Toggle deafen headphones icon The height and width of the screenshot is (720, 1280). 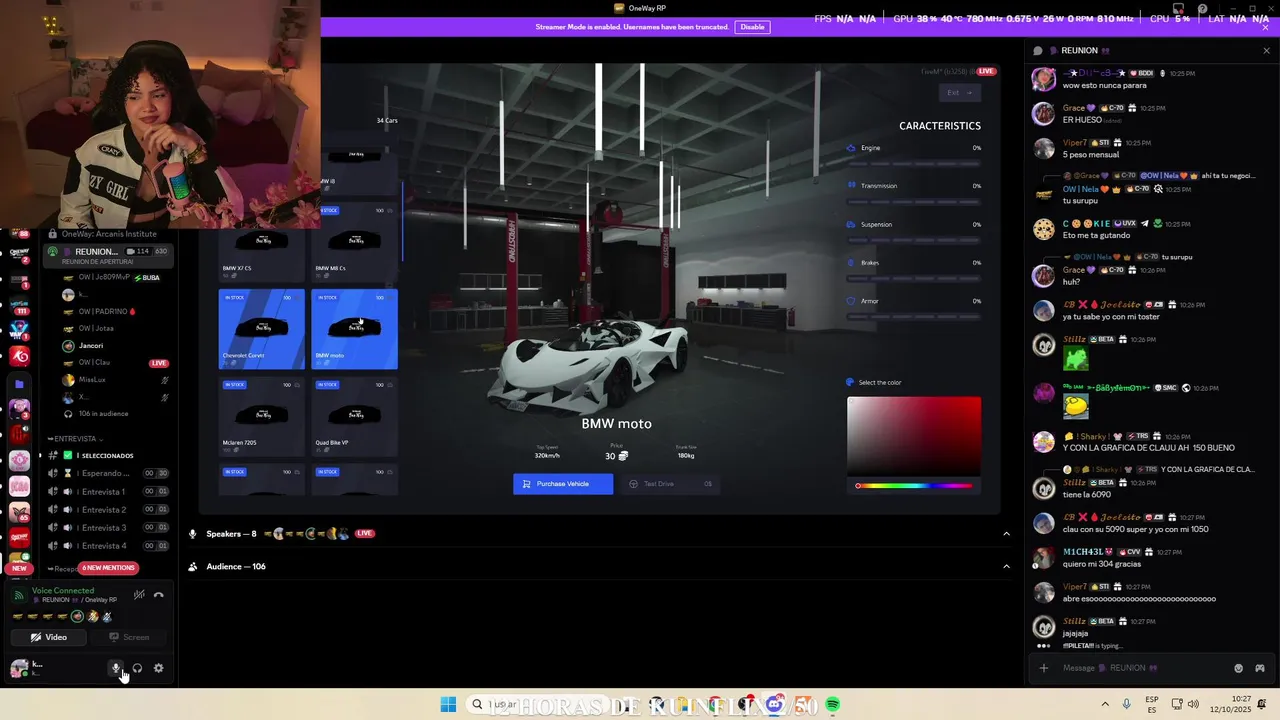pos(137,668)
